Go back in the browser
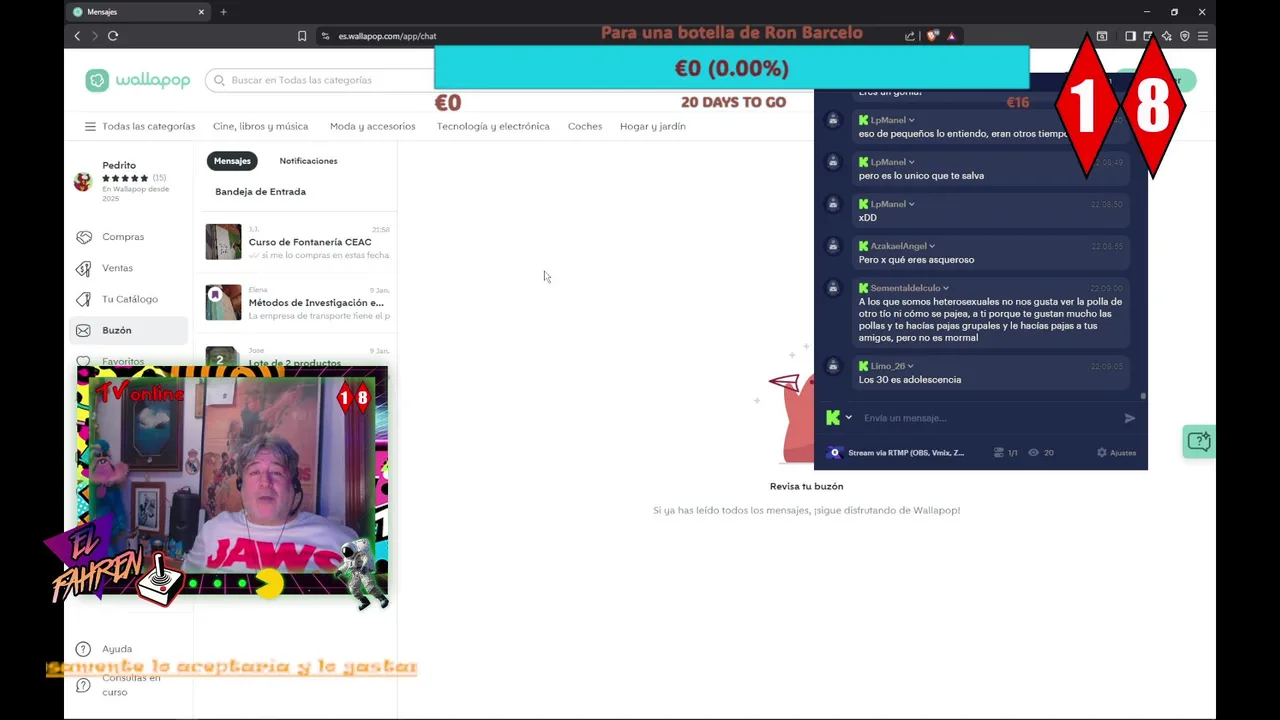The width and height of the screenshot is (1280, 720). pyautogui.click(x=77, y=36)
